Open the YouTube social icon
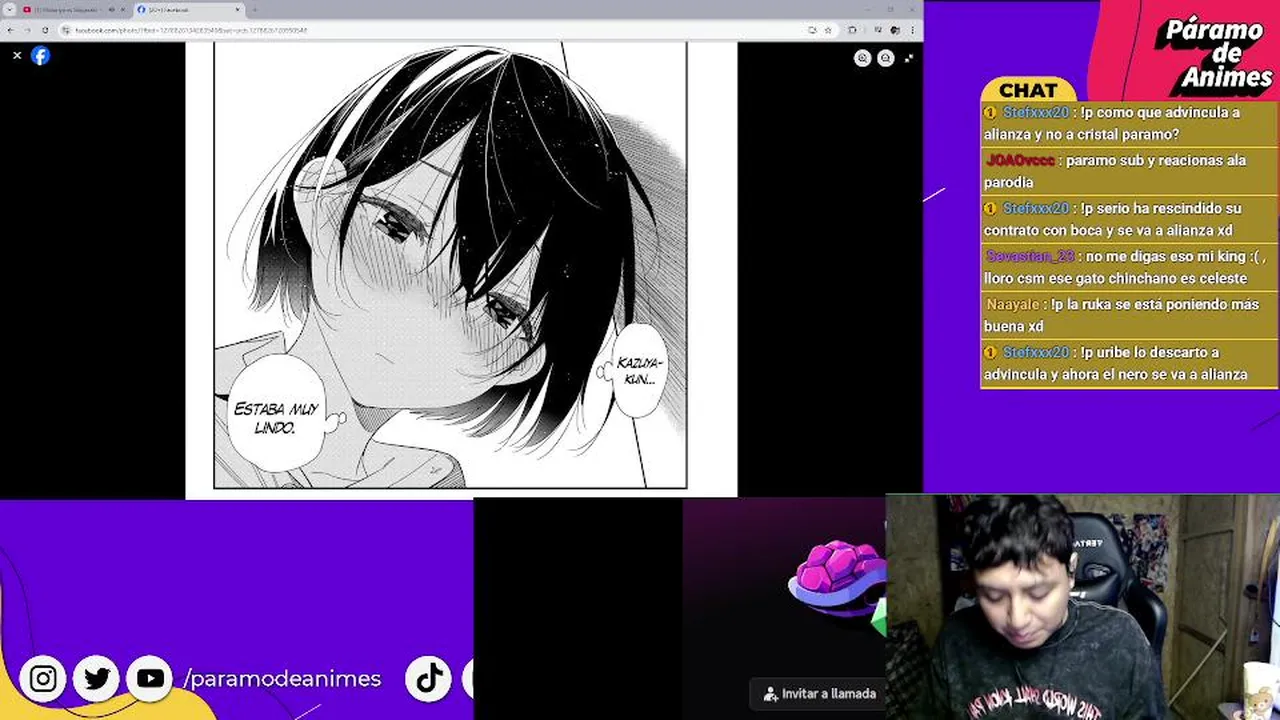The width and height of the screenshot is (1280, 720). tap(150, 679)
